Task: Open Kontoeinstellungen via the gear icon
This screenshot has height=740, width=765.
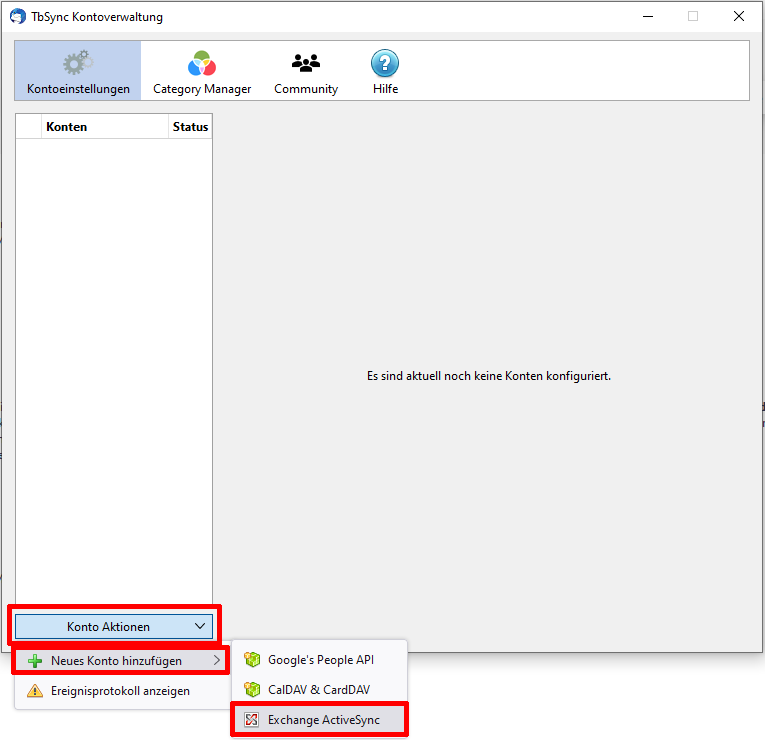Action: [x=77, y=63]
